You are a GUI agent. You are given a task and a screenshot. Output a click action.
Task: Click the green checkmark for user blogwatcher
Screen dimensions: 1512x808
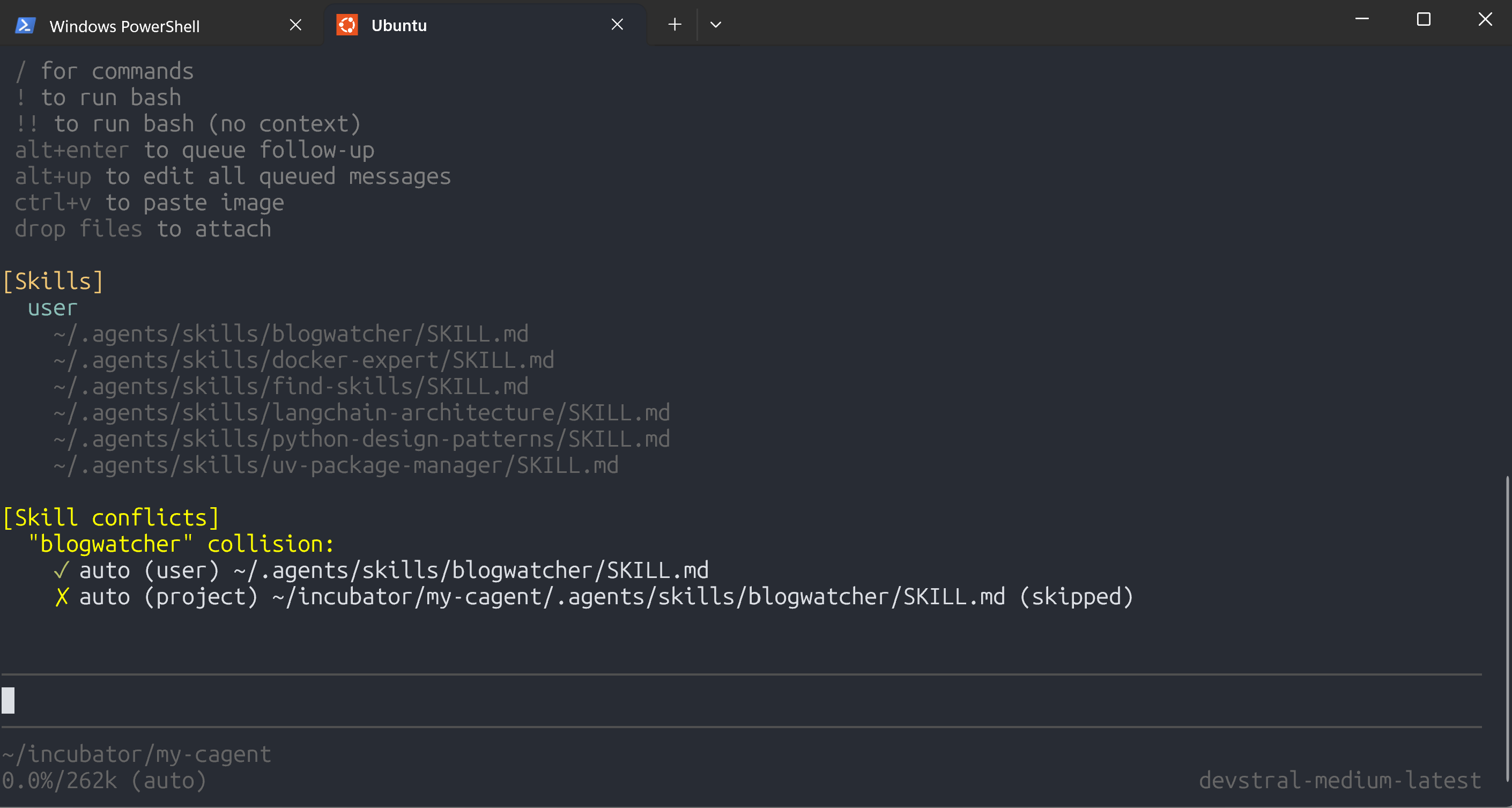point(61,570)
